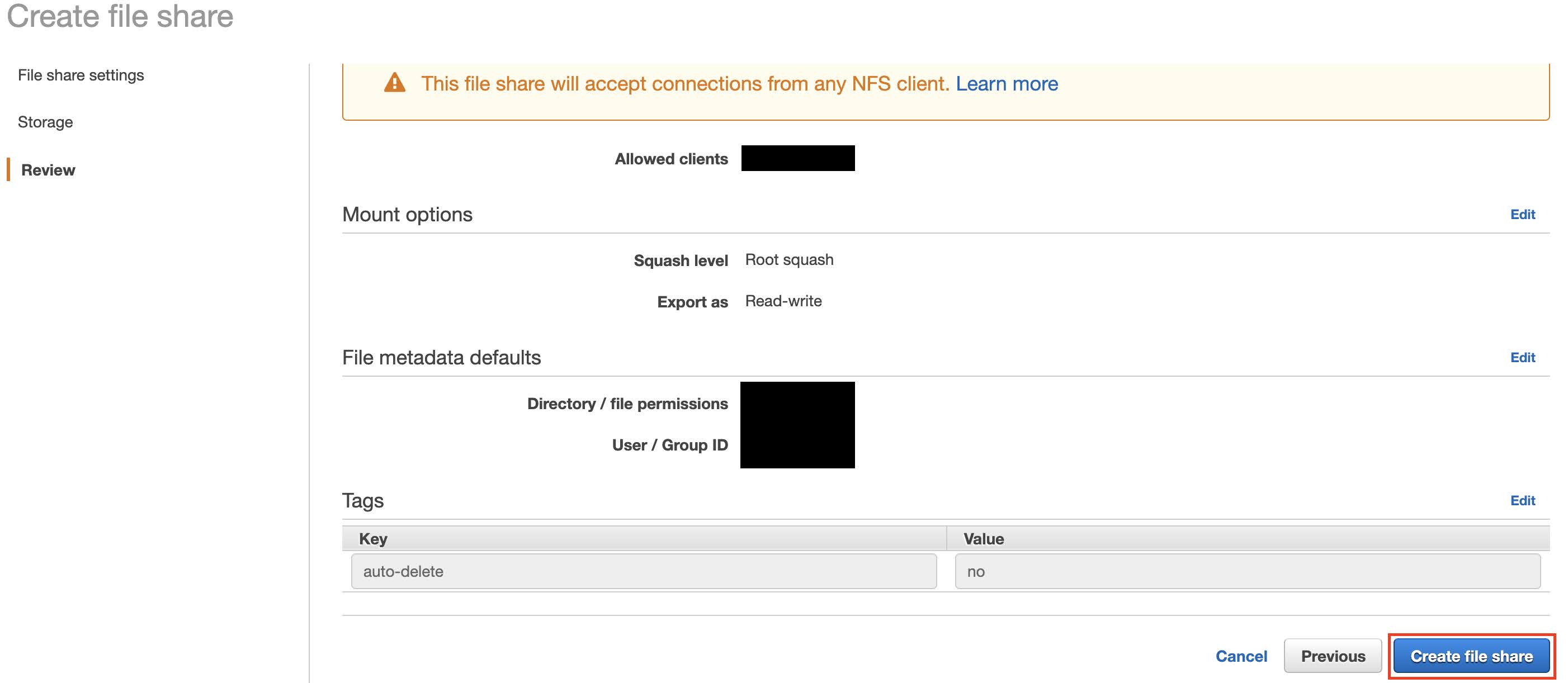
Task: Click the auto-delete tag key field
Action: pyautogui.click(x=644, y=571)
